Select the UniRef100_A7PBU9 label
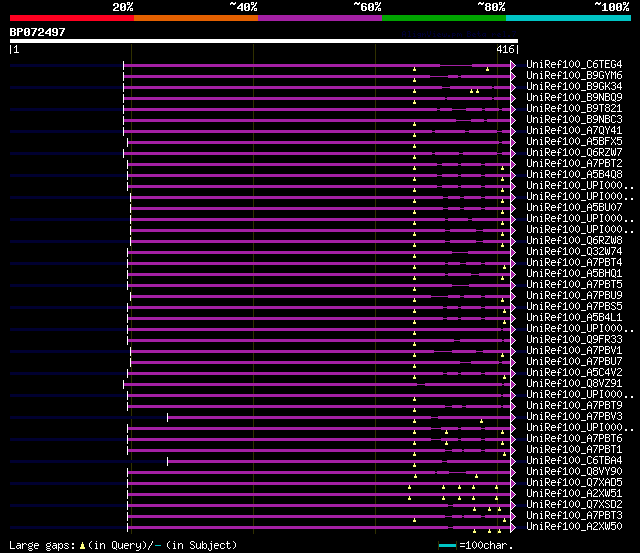 (x=574, y=295)
